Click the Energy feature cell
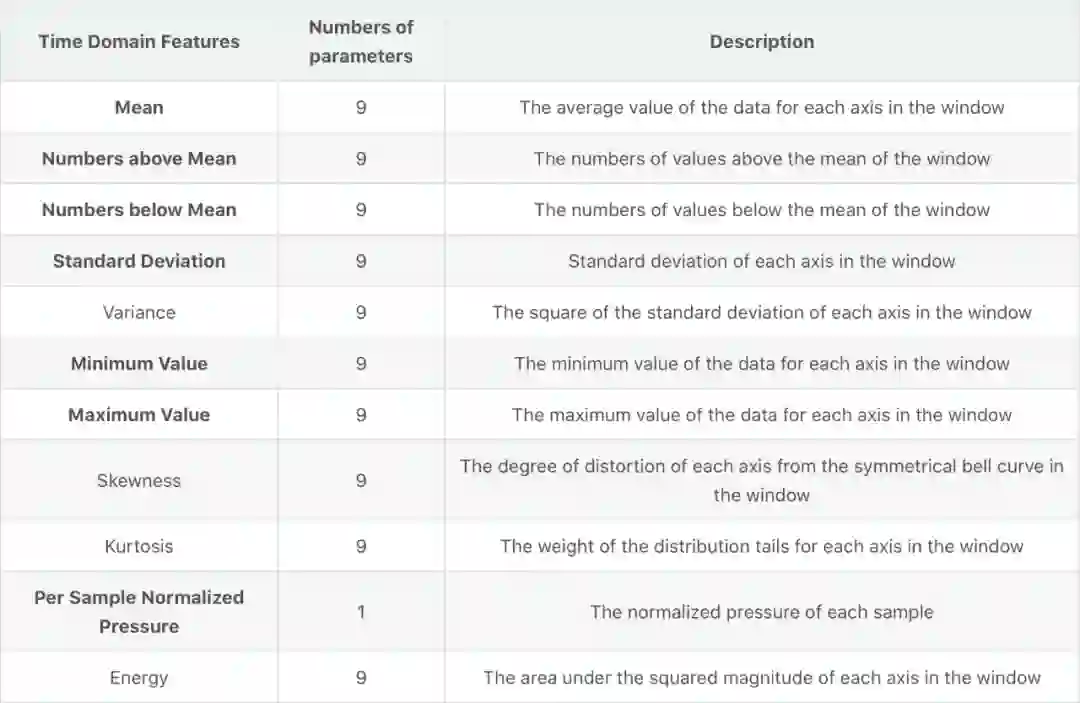Image resolution: width=1080 pixels, height=703 pixels. (139, 678)
